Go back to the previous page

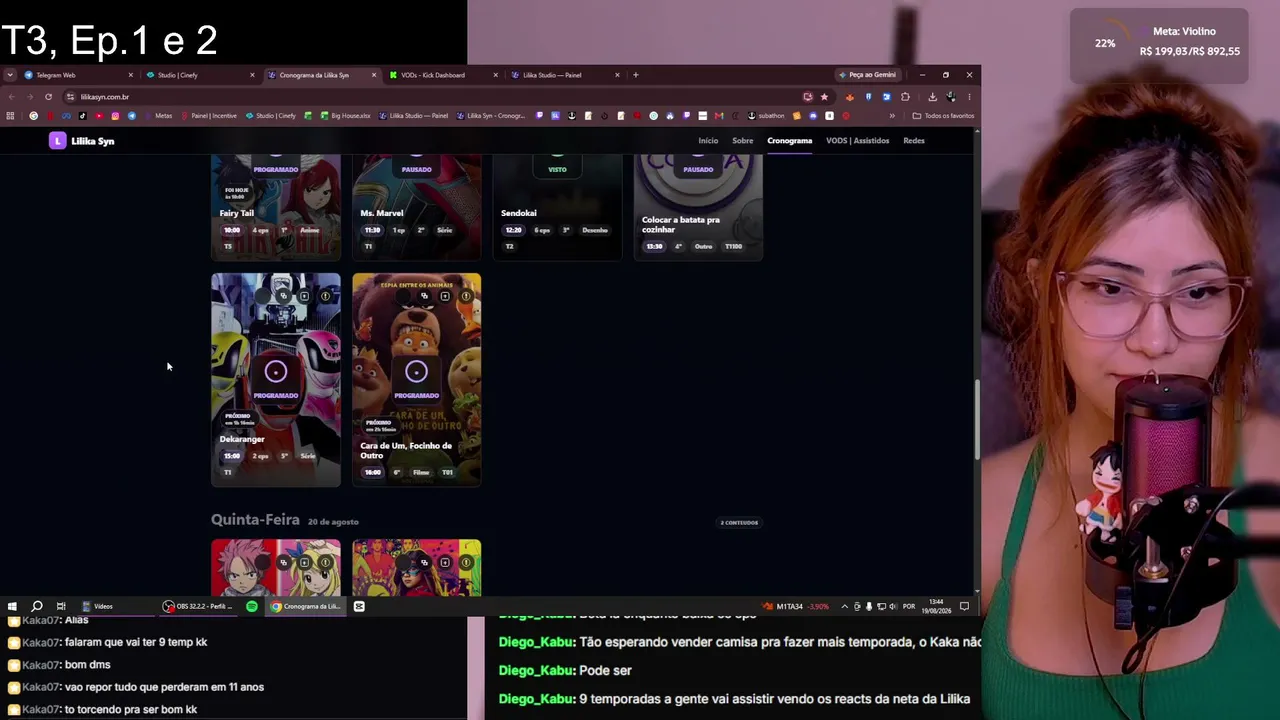pos(11,97)
